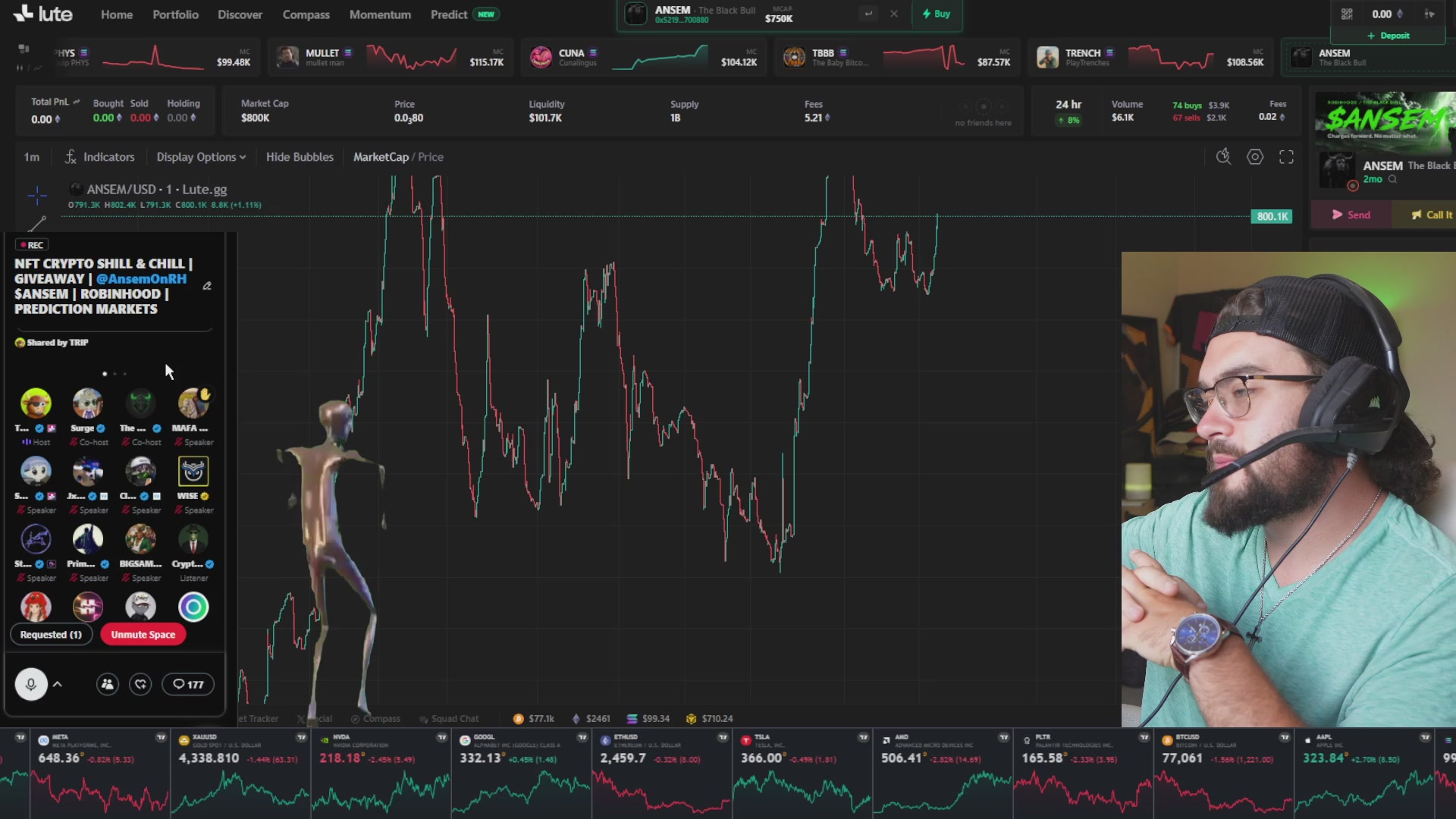The image size is (1456, 819).
Task: Open BIGSAM speaker avatar
Action: coord(140,539)
